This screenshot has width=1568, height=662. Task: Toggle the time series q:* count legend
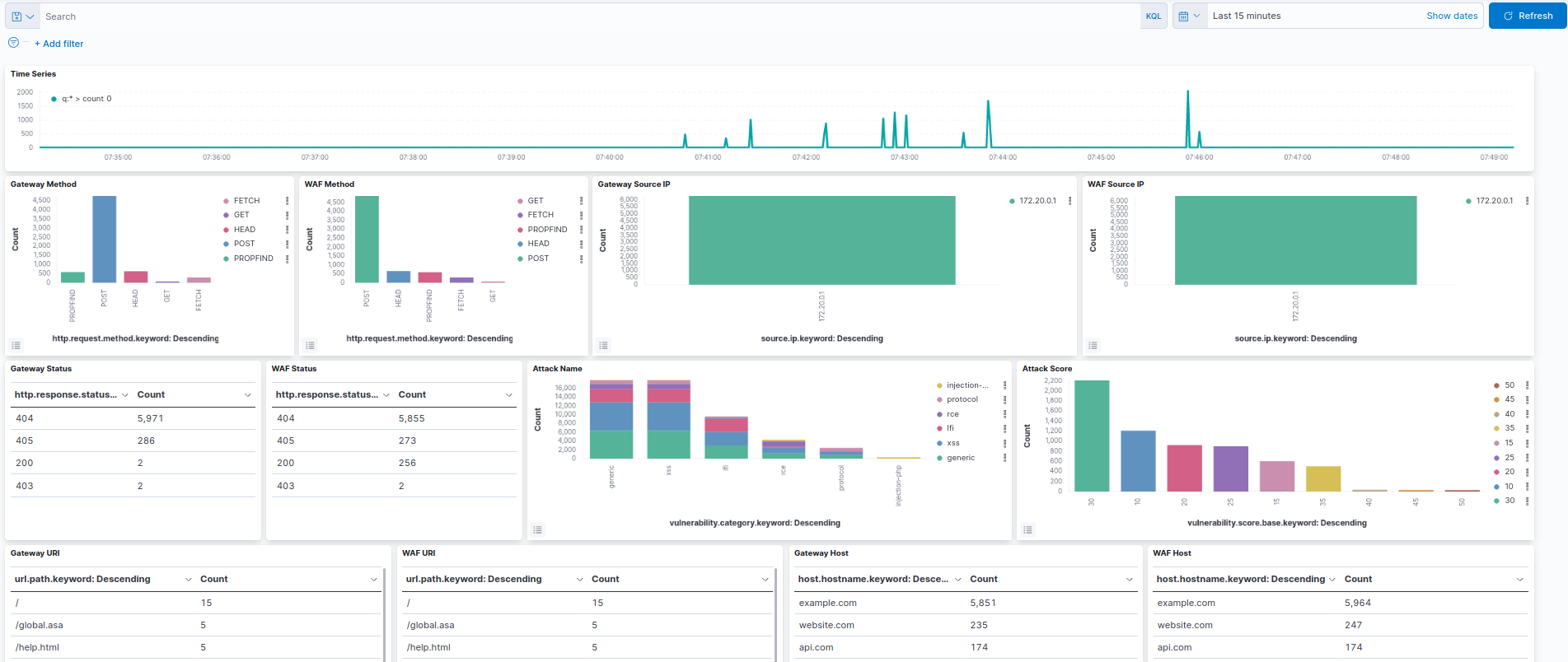[87, 99]
